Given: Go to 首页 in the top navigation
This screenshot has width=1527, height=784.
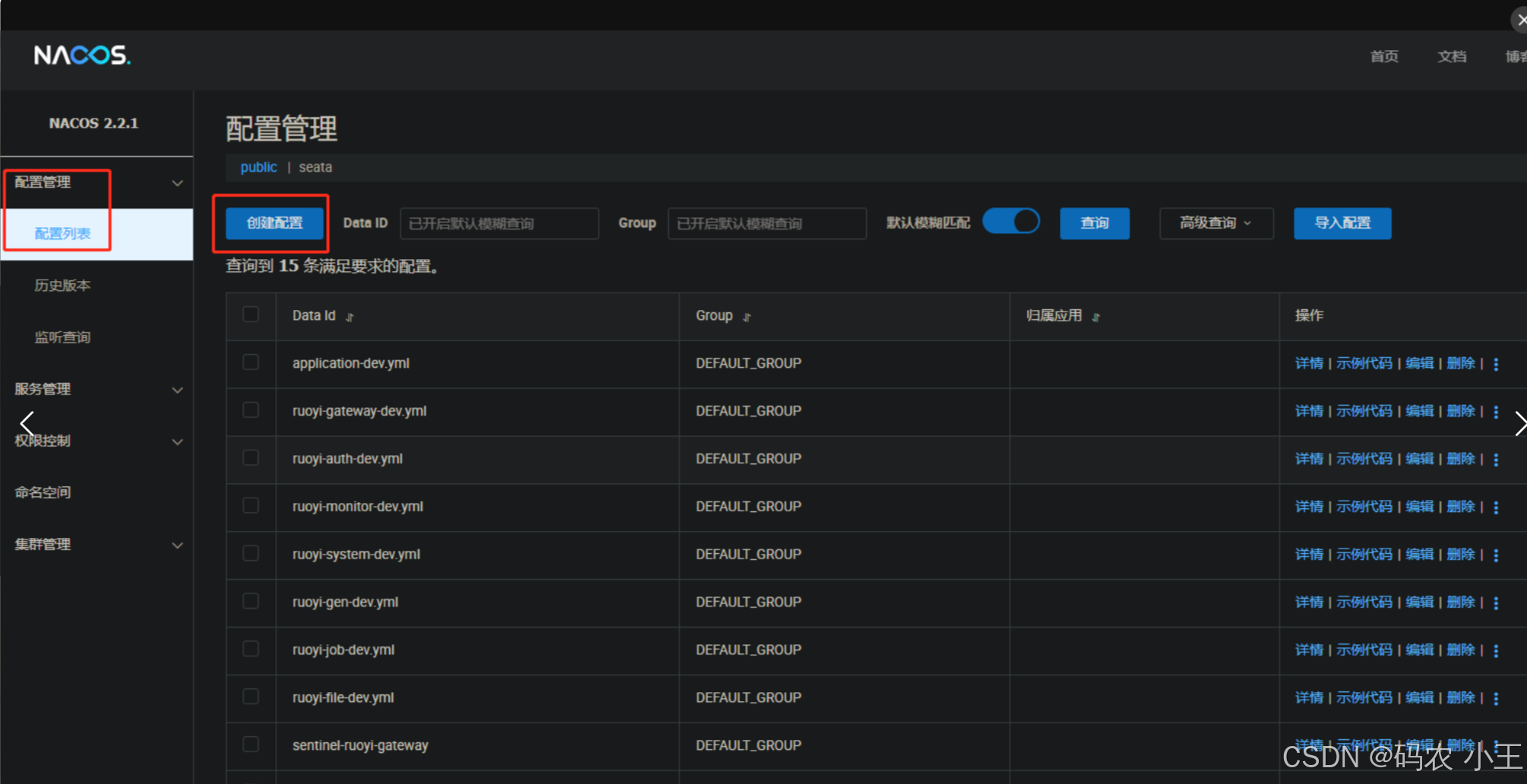Looking at the screenshot, I should pyautogui.click(x=1384, y=57).
